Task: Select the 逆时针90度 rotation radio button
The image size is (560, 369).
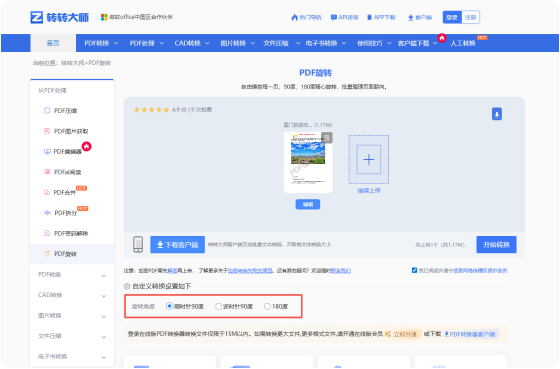Action: [x=218, y=306]
